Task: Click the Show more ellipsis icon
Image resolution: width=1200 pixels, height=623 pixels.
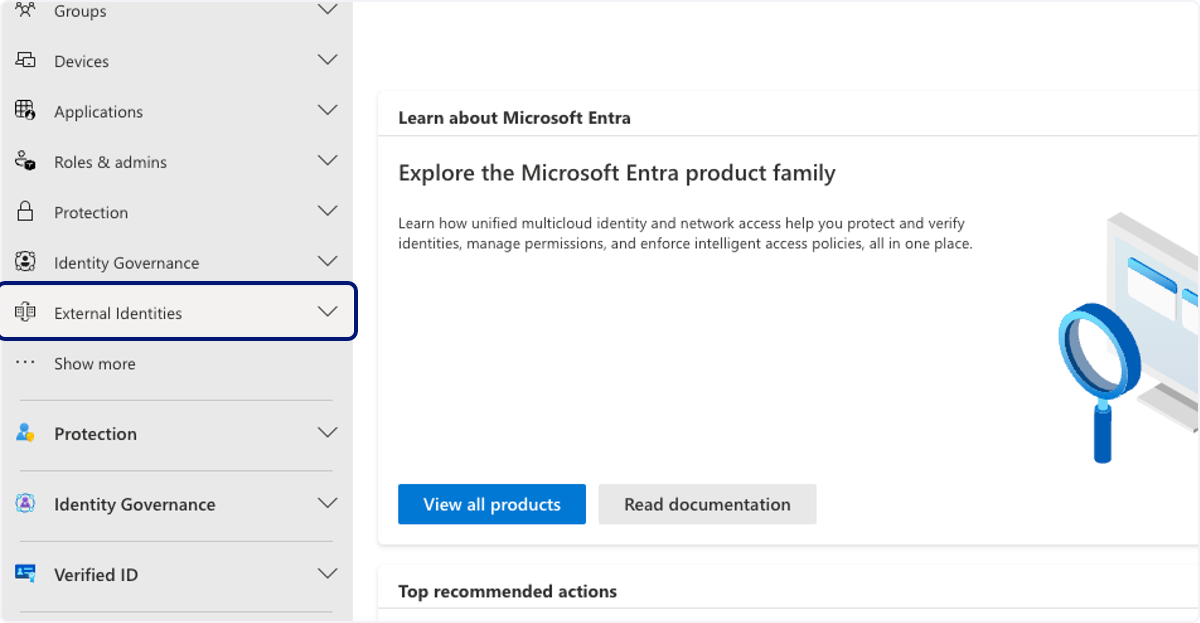Action: [x=25, y=362]
